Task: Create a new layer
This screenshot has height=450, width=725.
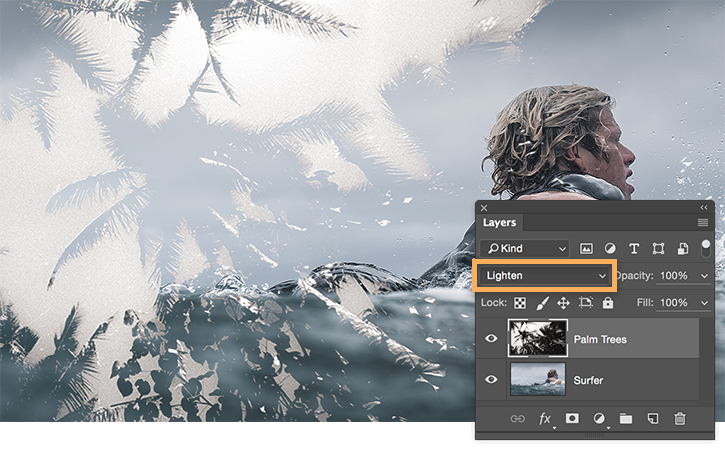Action: pos(652,419)
